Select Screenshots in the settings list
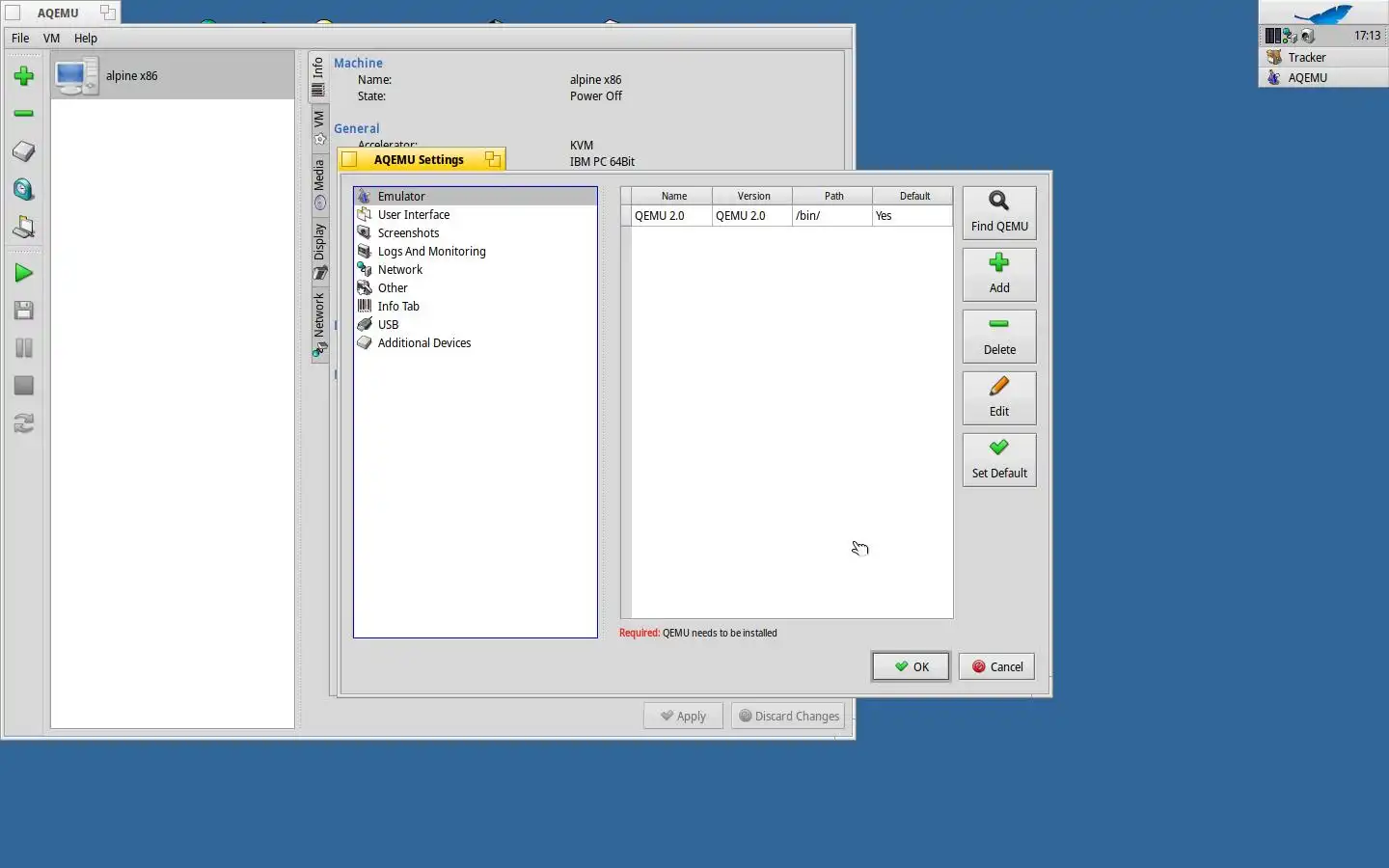Image resolution: width=1389 pixels, height=868 pixels. click(476, 233)
